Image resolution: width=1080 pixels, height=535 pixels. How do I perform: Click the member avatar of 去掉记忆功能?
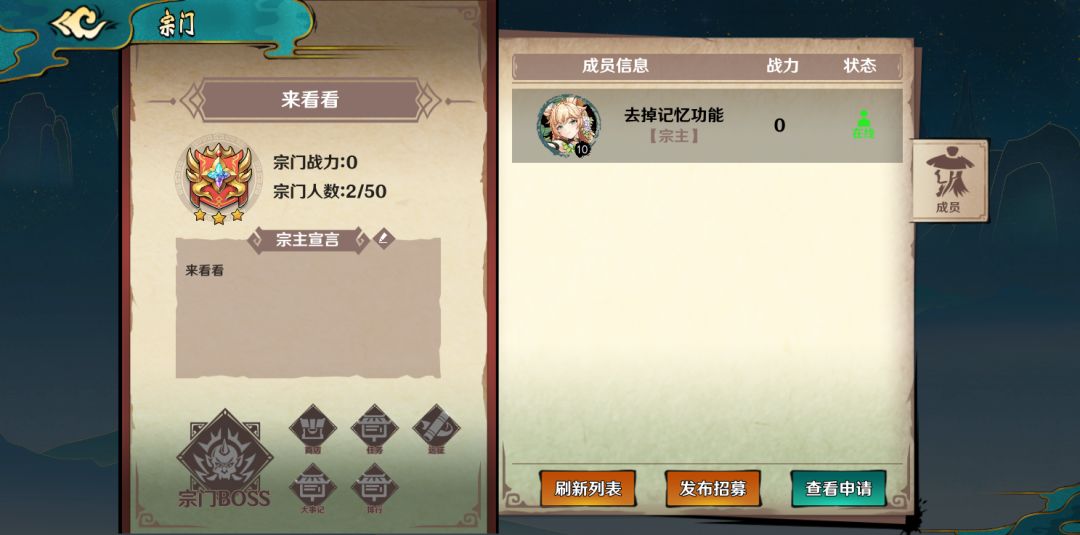[568, 125]
